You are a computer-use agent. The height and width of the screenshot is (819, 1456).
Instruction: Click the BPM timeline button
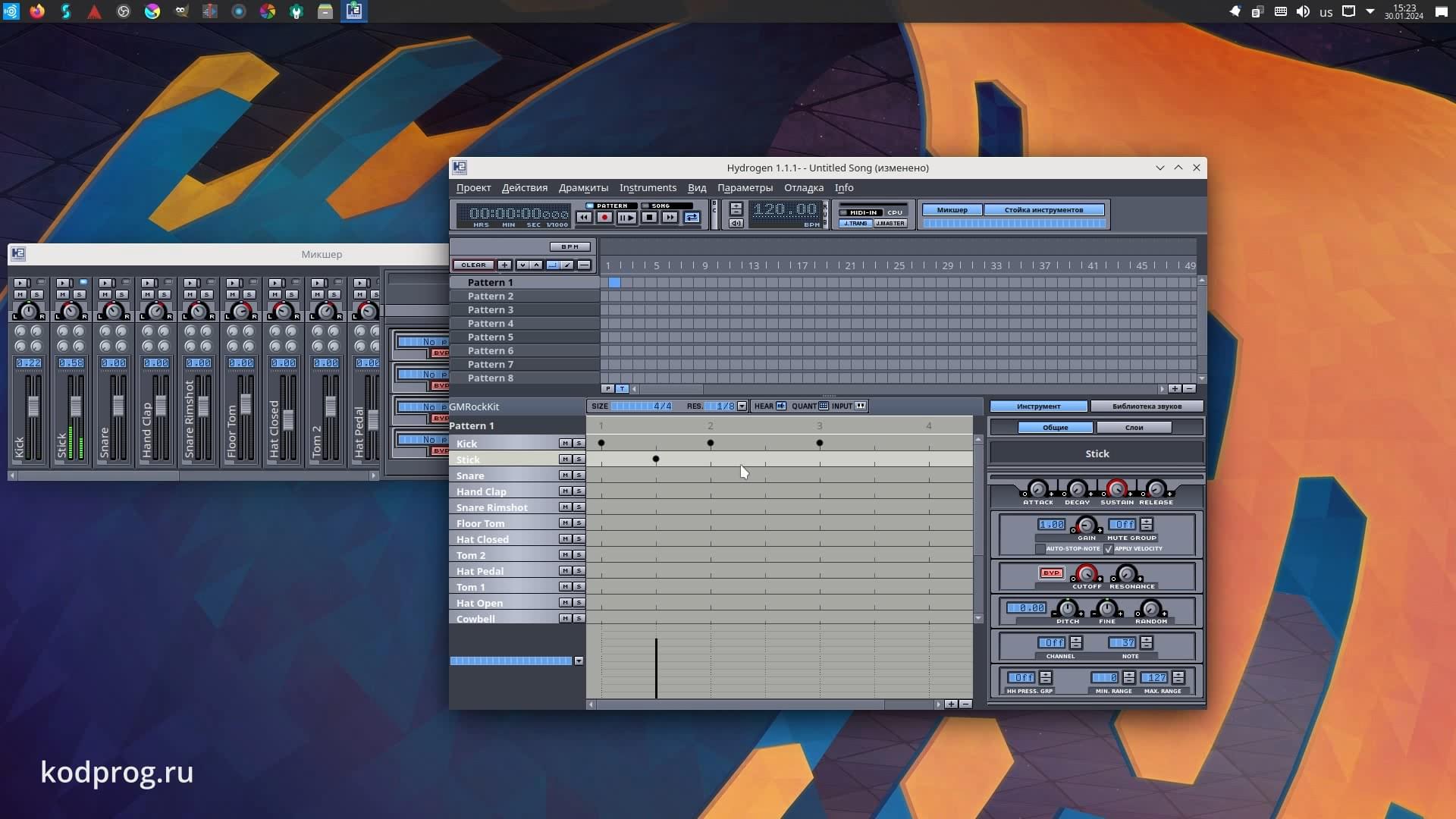point(570,246)
